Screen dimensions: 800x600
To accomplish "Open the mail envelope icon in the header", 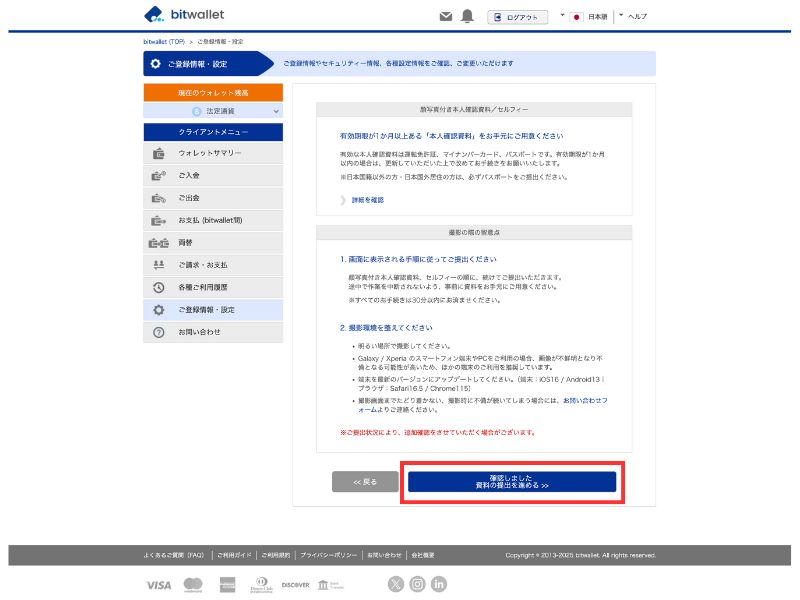I will pyautogui.click(x=444, y=15).
